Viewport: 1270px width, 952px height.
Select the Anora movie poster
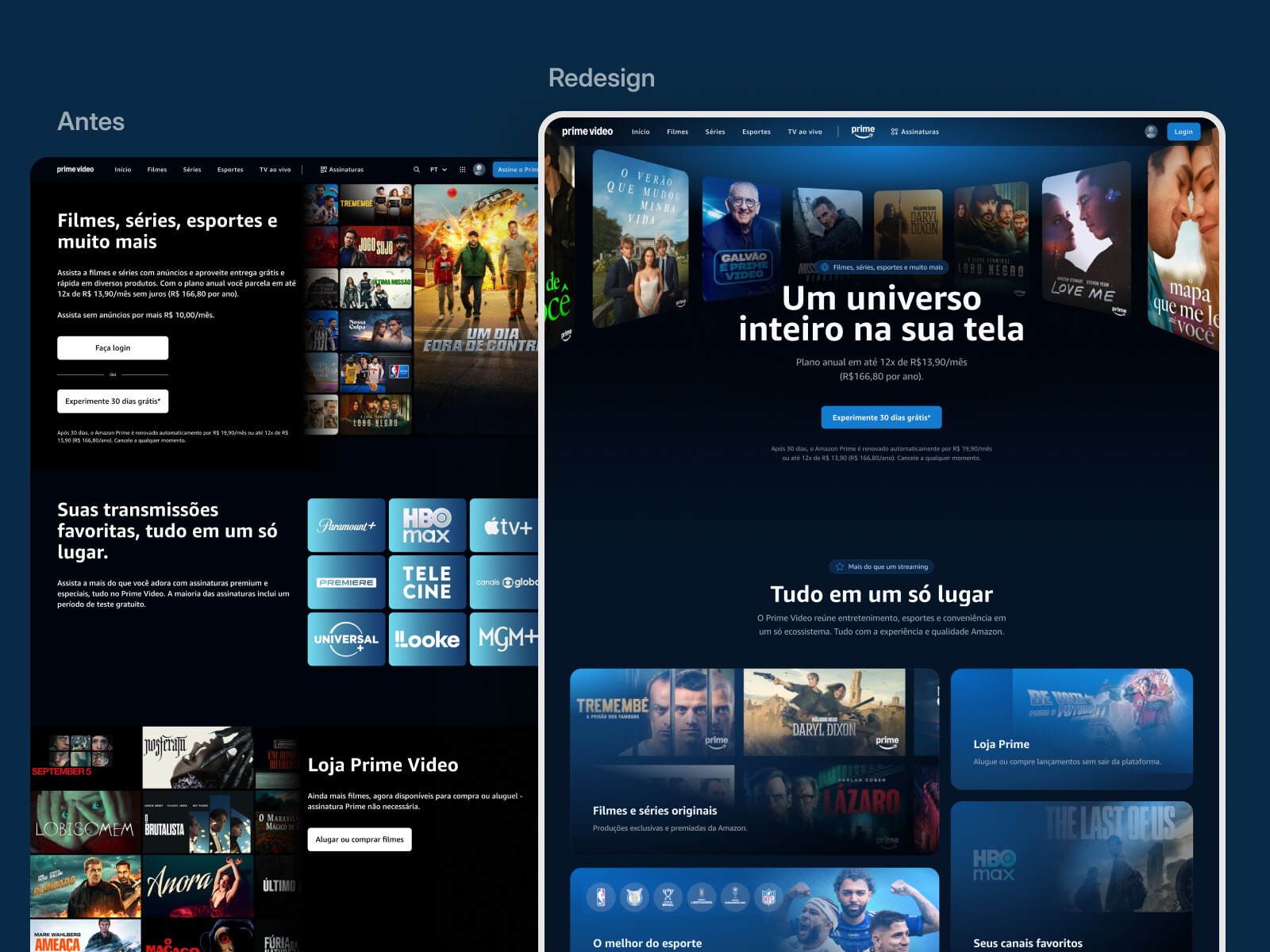pyautogui.click(x=198, y=885)
